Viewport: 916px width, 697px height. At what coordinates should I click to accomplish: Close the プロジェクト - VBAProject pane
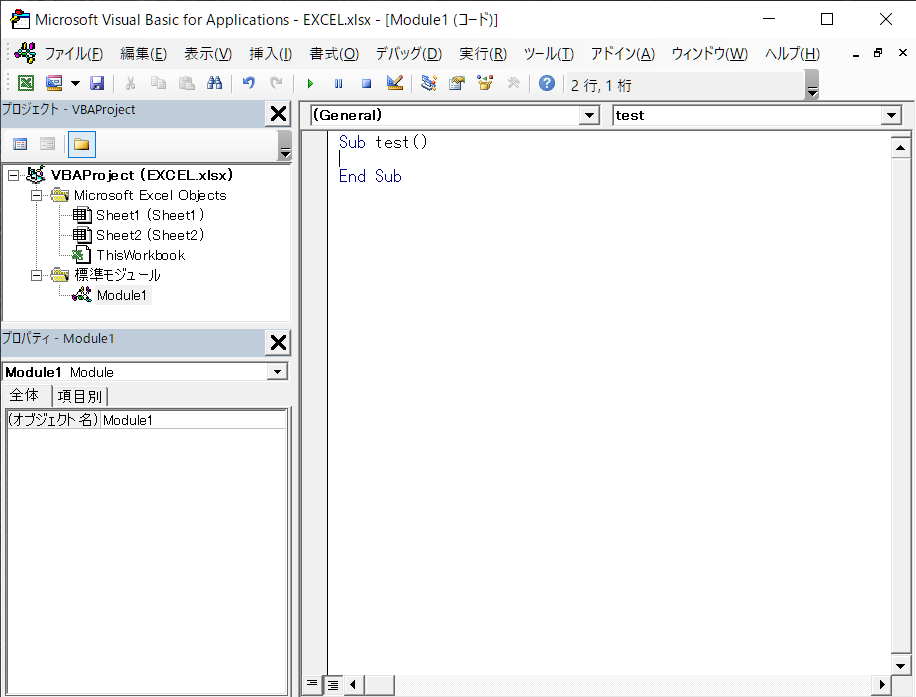[278, 113]
